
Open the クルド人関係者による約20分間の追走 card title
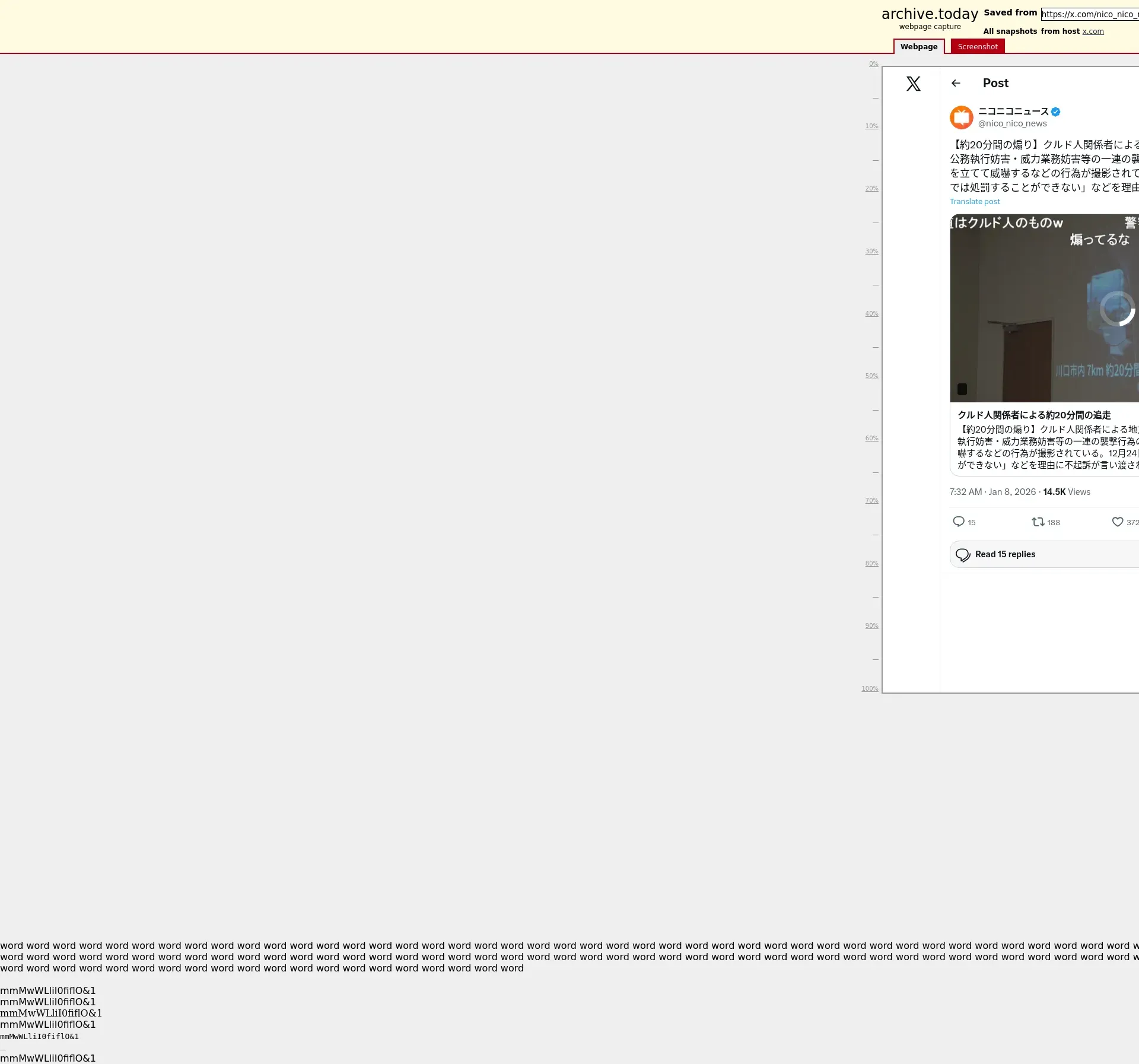1033,415
